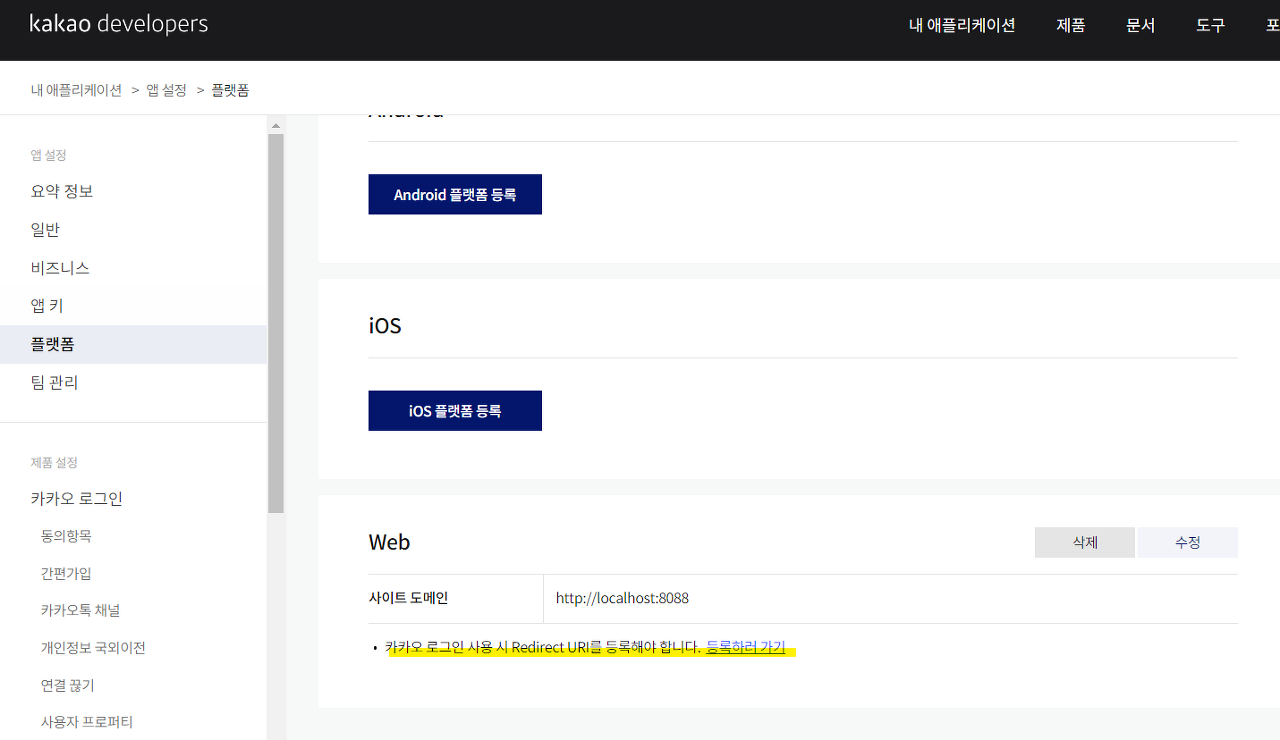Screen dimensions: 1280x740
Task: Click the 제품 설정 sidebar section label
Action: 54,462
